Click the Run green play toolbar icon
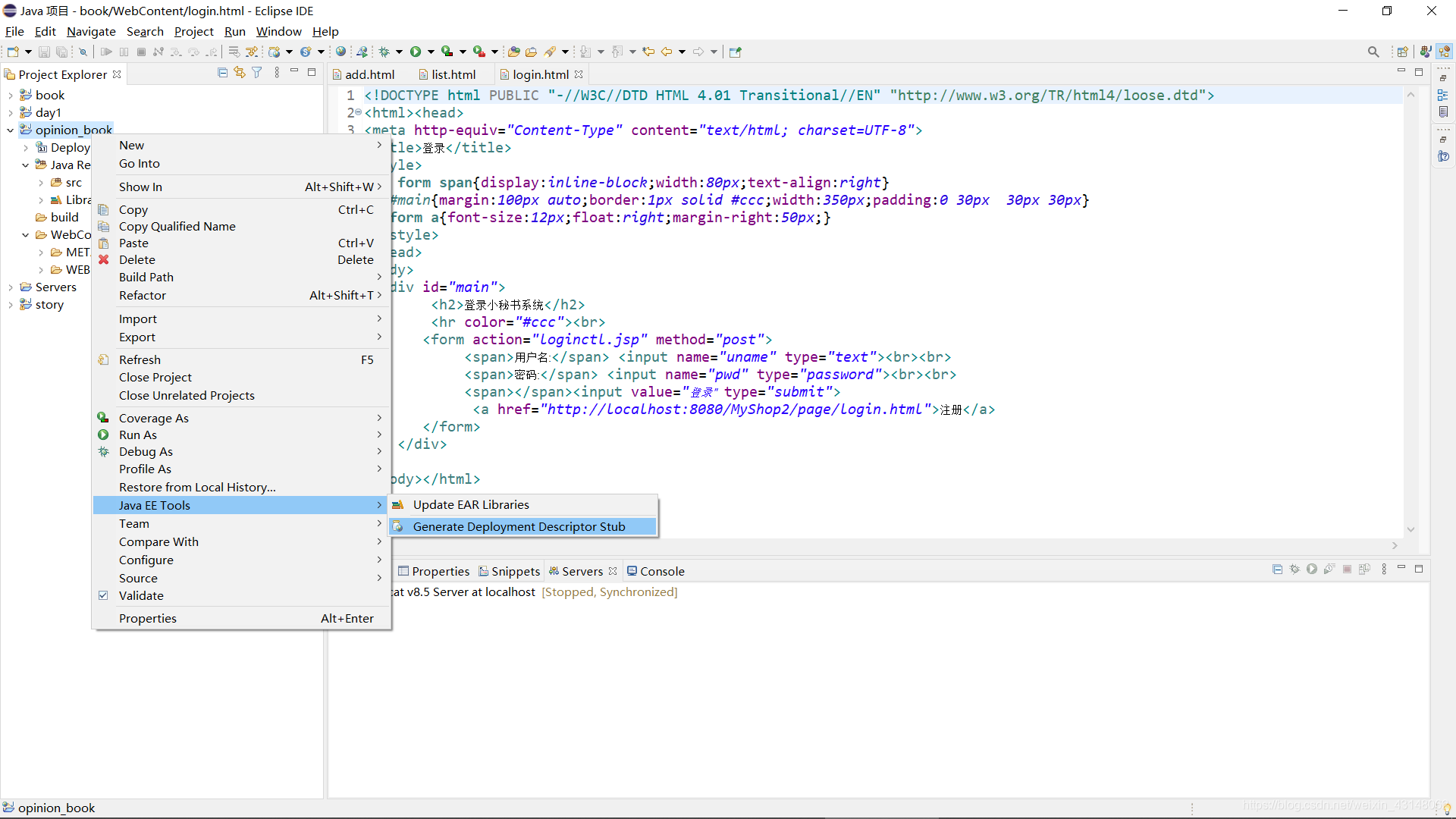Image resolution: width=1456 pixels, height=819 pixels. point(416,52)
